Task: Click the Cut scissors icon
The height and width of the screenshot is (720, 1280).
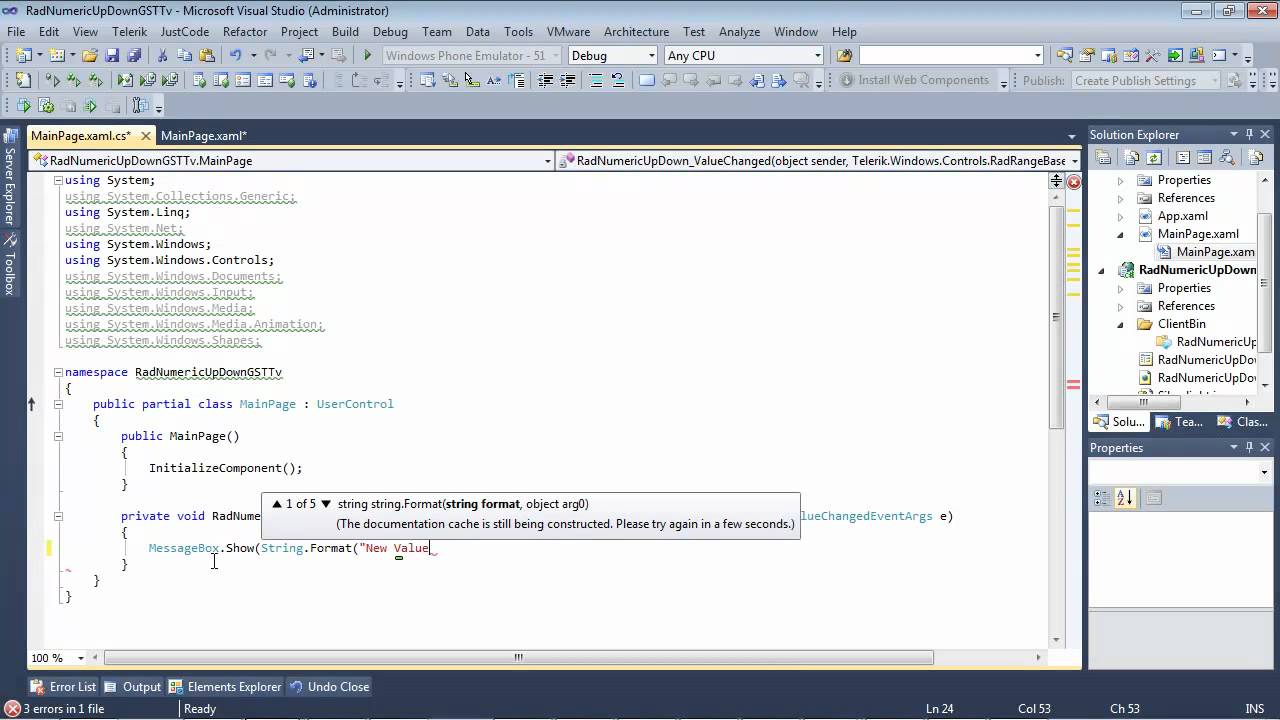Action: tap(163, 56)
